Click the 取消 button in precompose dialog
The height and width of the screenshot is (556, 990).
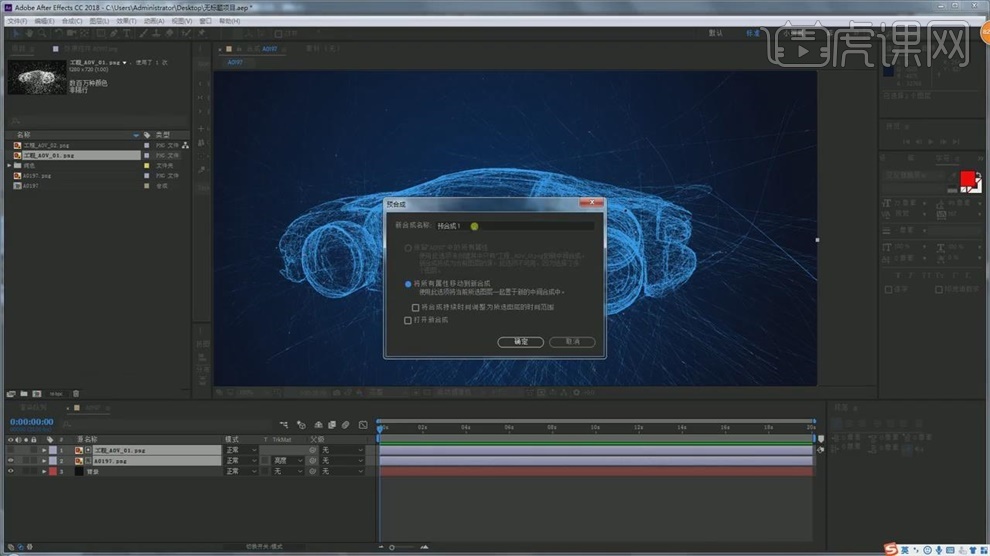click(x=572, y=341)
